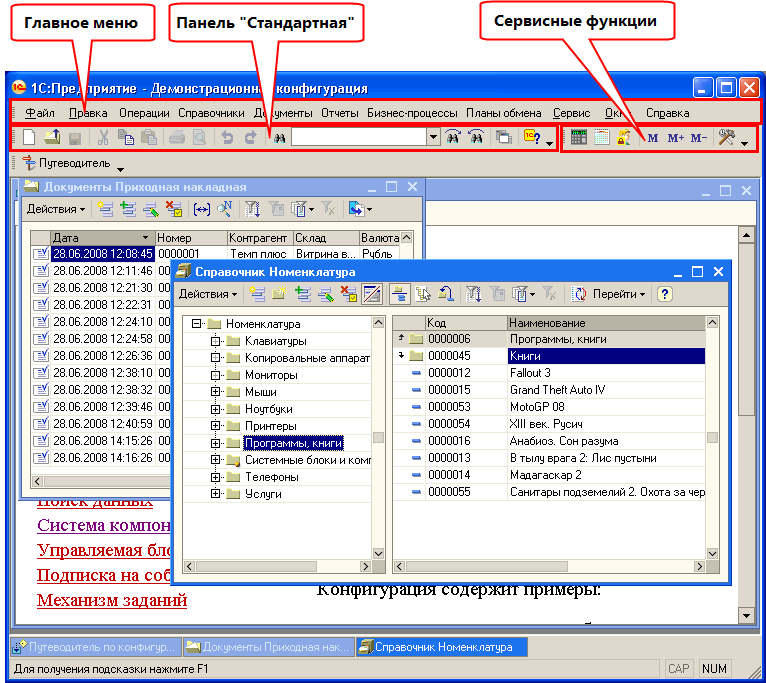Select the Fallout 3 row
The height and width of the screenshot is (683, 766).
tap(549, 373)
